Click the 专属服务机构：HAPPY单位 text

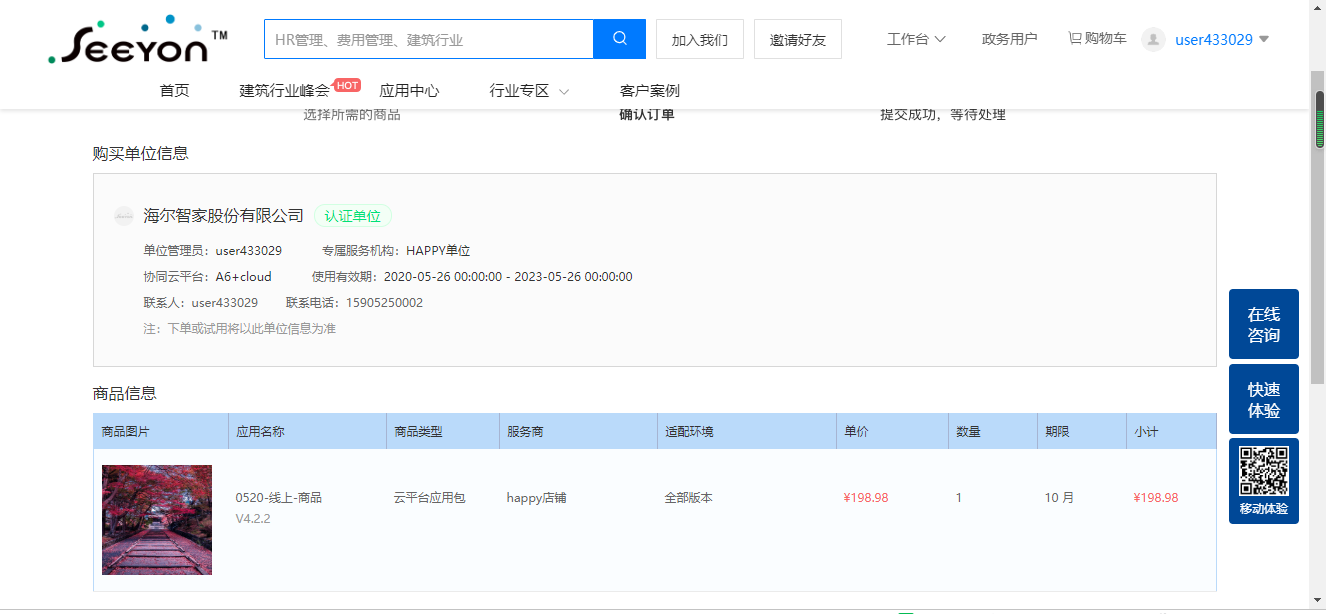(x=396, y=251)
